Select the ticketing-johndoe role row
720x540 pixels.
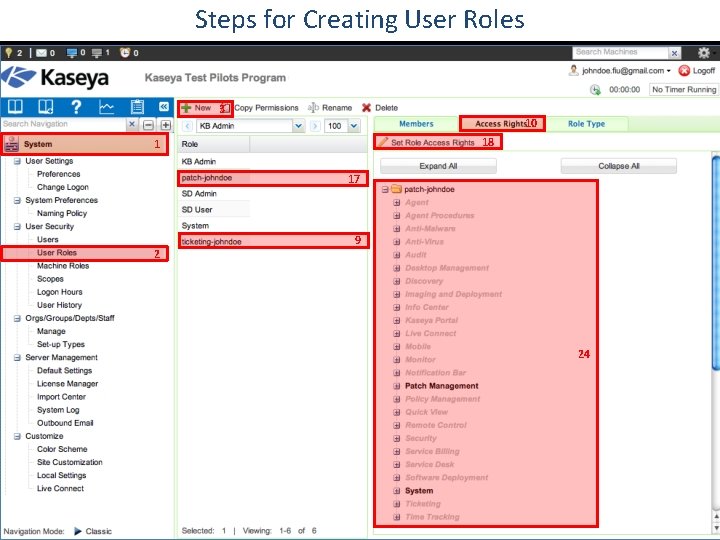273,241
